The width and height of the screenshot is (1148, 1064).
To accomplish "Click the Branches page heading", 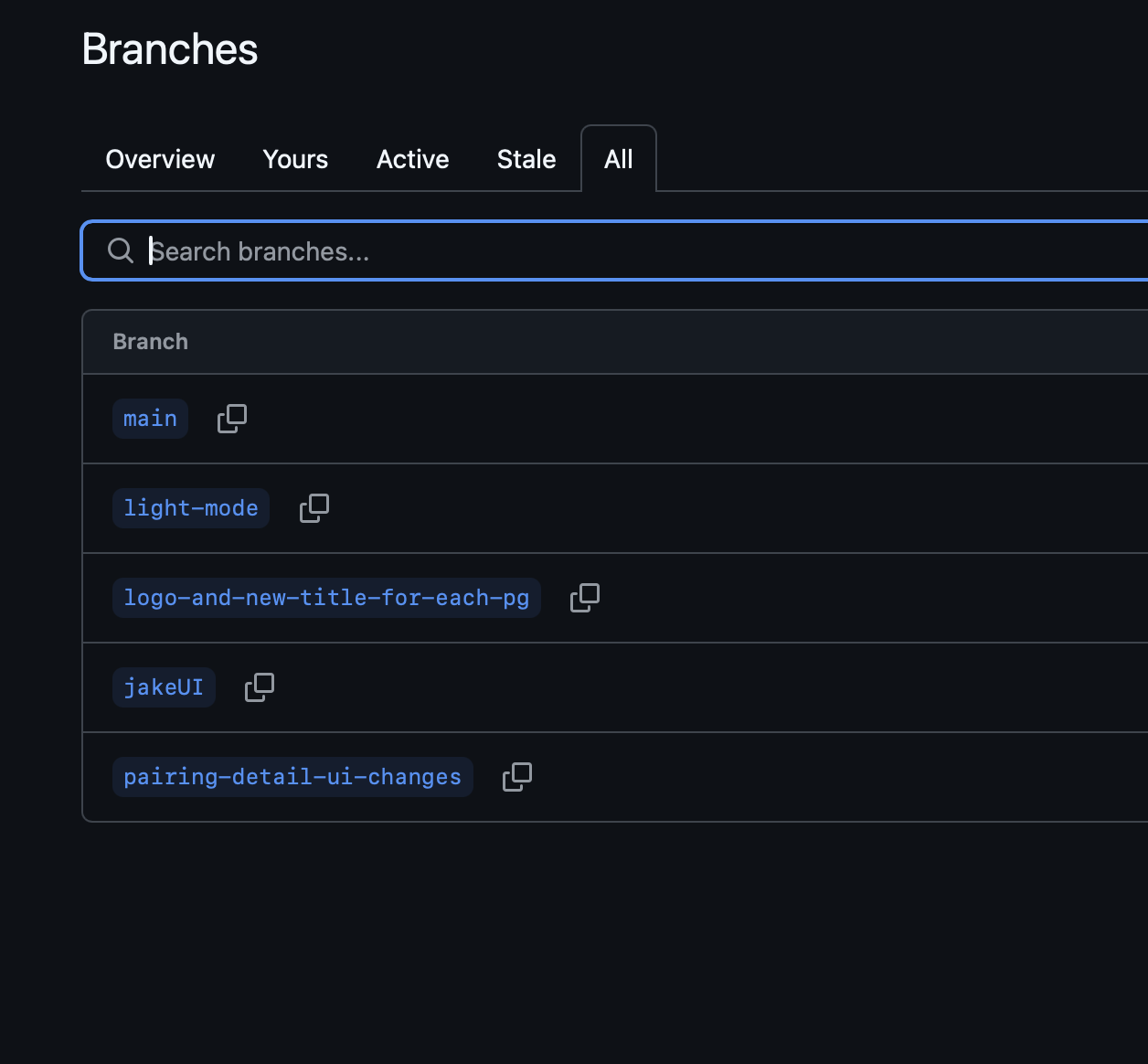I will click(x=170, y=49).
